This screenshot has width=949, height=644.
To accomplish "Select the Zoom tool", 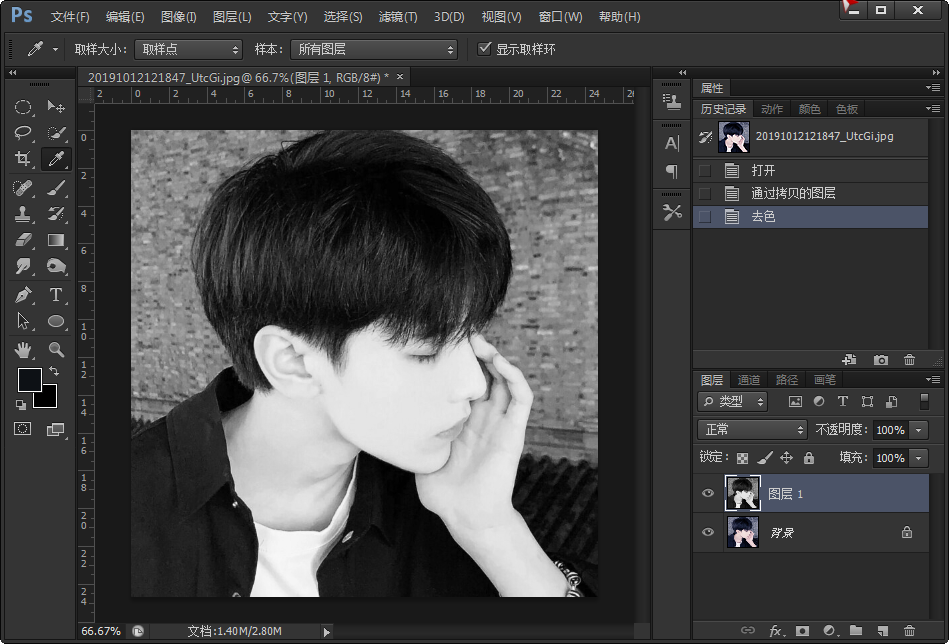I will coord(56,349).
